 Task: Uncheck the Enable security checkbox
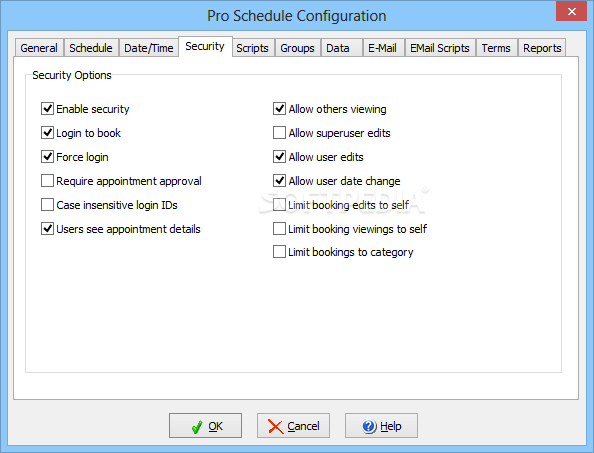click(47, 109)
